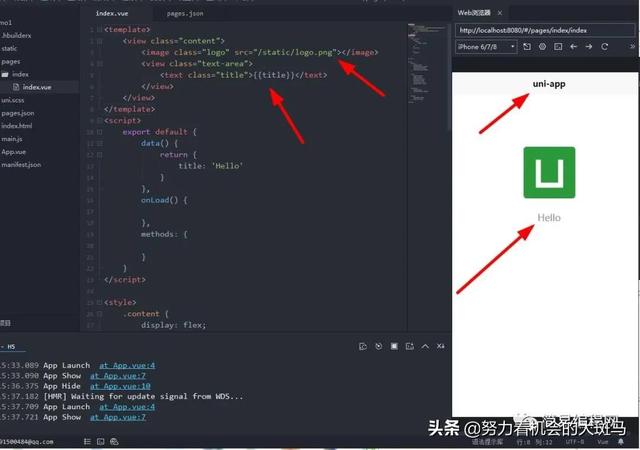Open first App.vue:4 link on App Launch line
The image size is (640, 450).
[x=127, y=365]
